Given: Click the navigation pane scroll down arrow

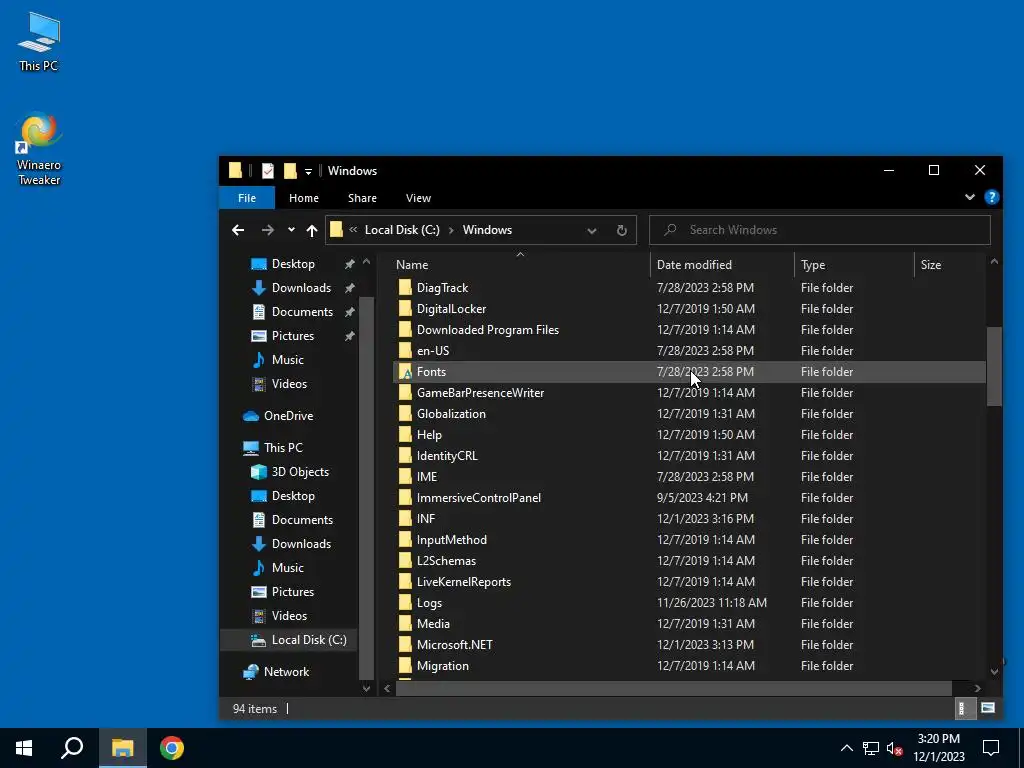Looking at the screenshot, I should point(366,688).
